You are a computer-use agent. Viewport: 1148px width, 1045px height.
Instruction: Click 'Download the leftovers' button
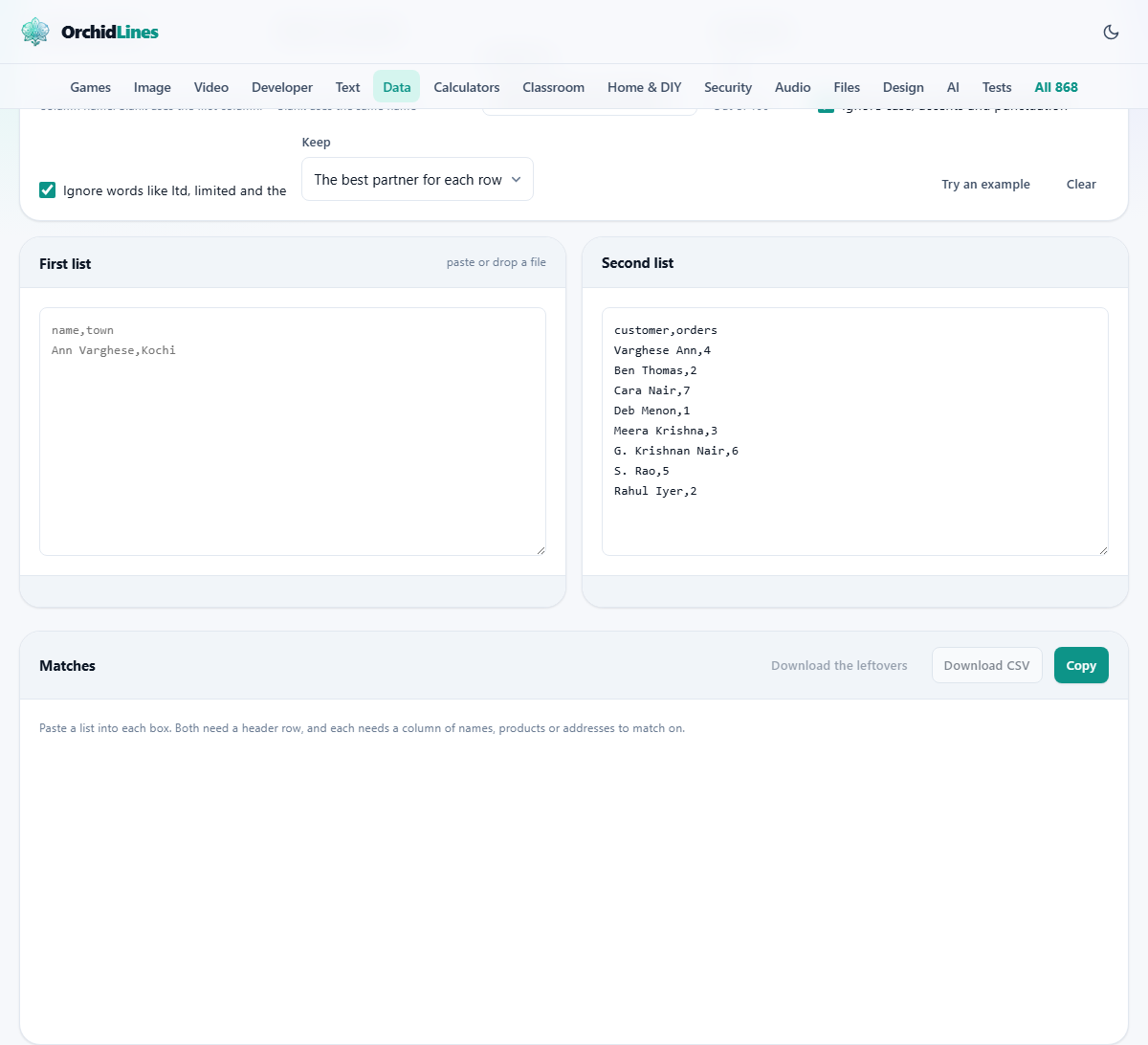pos(839,665)
